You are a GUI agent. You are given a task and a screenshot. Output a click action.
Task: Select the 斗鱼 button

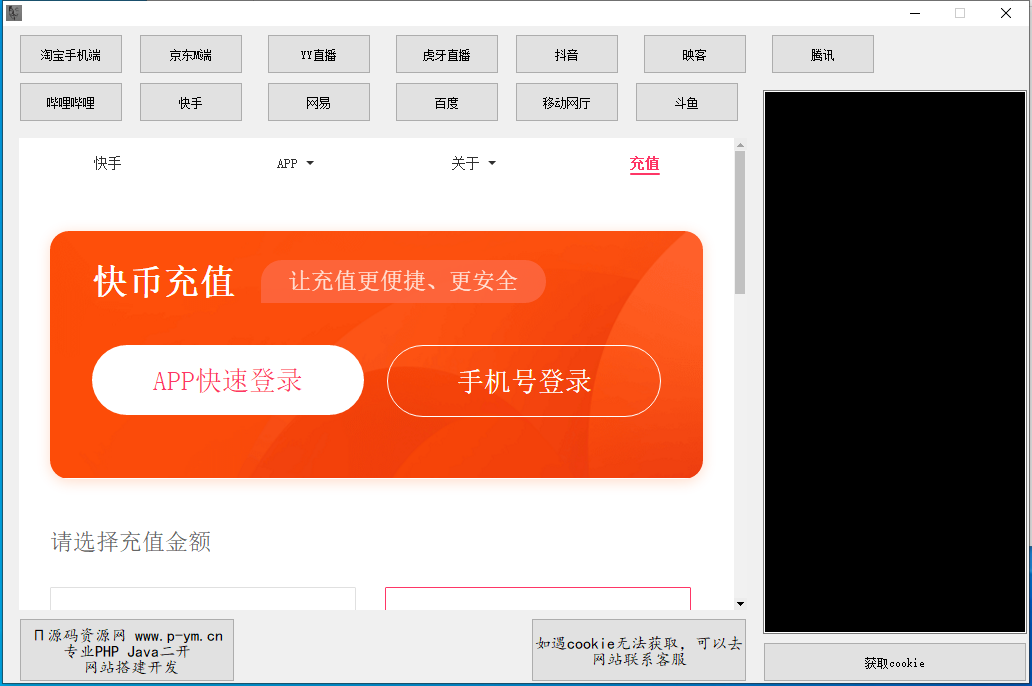[x=686, y=102]
